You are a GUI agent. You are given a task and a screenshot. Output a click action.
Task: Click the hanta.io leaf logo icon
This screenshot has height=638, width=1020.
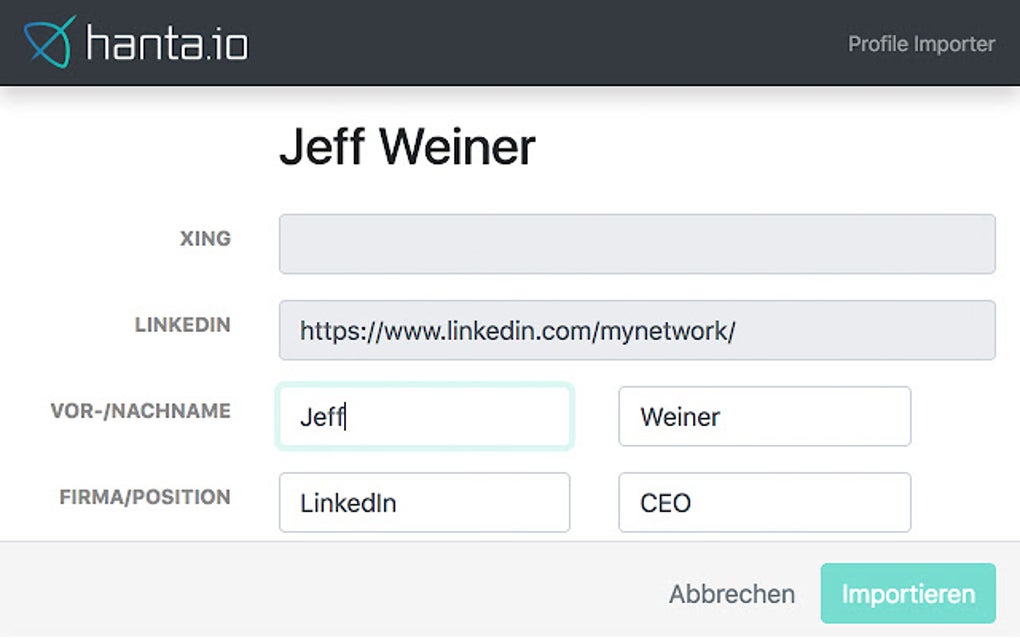pyautogui.click(x=49, y=42)
